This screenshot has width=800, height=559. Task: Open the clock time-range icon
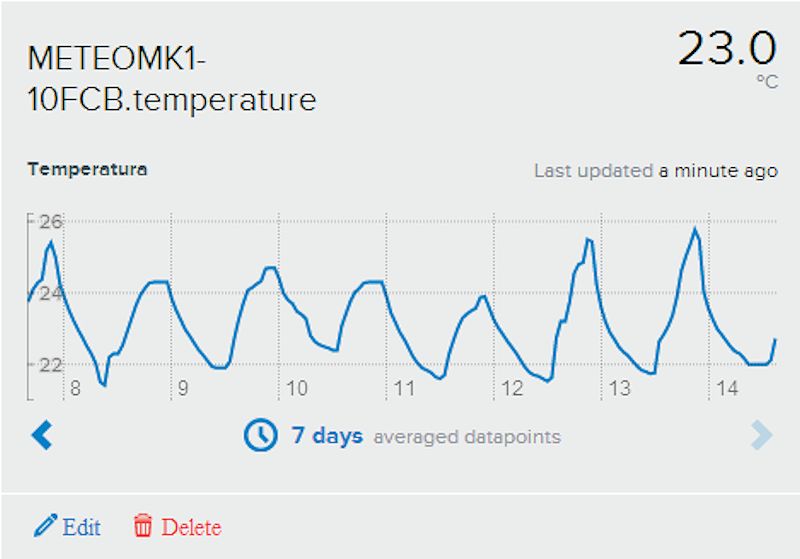point(261,436)
